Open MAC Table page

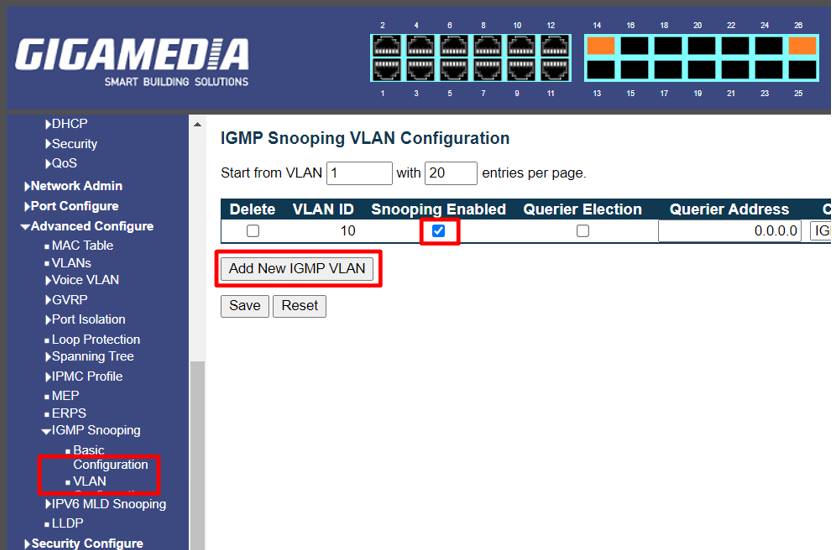coord(79,246)
